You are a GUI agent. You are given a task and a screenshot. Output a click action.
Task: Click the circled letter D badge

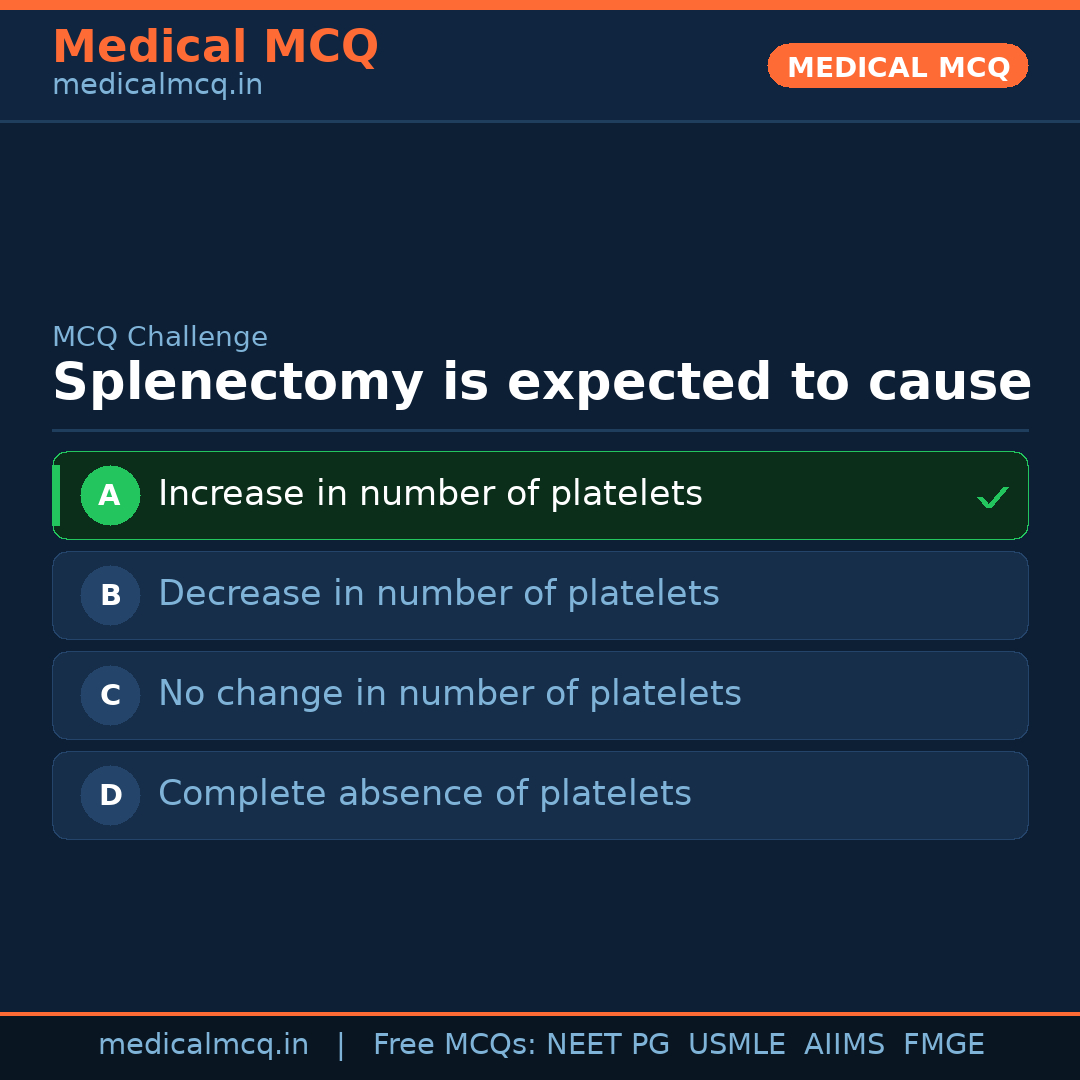coord(110,795)
